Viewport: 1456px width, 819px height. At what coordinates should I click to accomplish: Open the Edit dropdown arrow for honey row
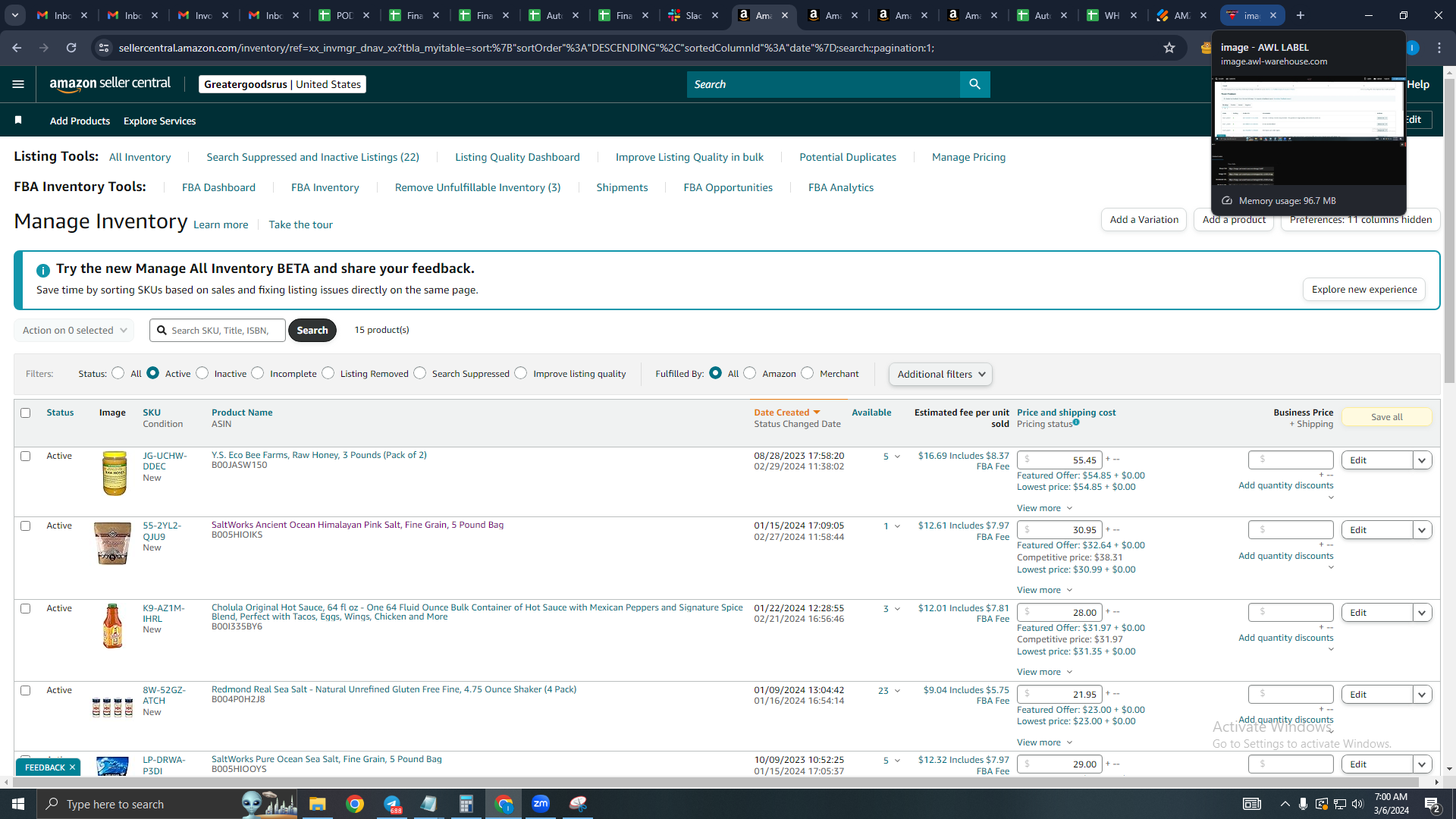coord(1423,460)
